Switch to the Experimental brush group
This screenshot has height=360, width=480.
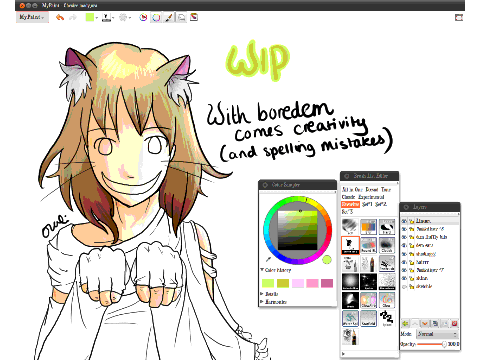click(371, 197)
